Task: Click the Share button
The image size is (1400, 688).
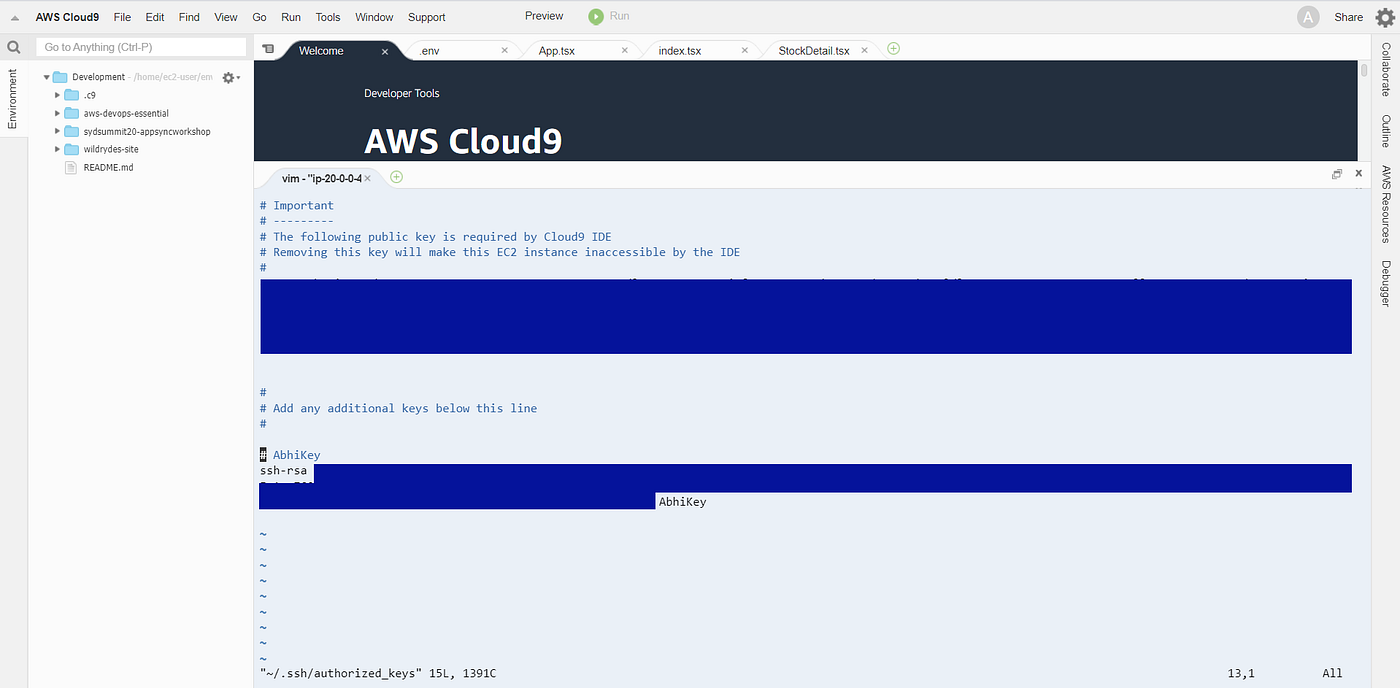Action: tap(1348, 16)
